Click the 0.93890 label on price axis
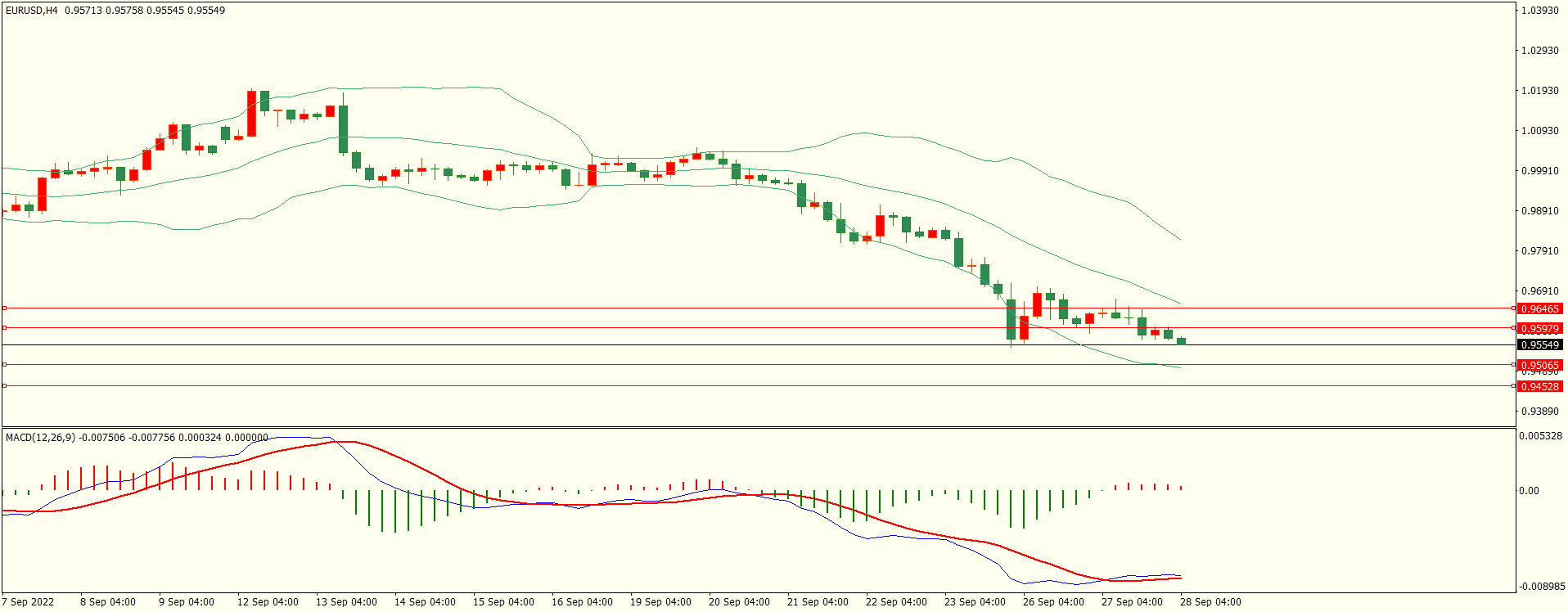1568x612 pixels. pyautogui.click(x=1539, y=412)
